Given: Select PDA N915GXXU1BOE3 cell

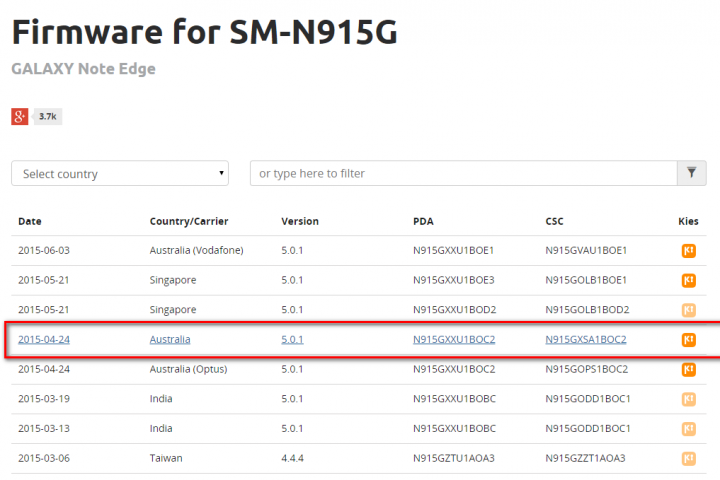Looking at the screenshot, I should click(x=454, y=280).
